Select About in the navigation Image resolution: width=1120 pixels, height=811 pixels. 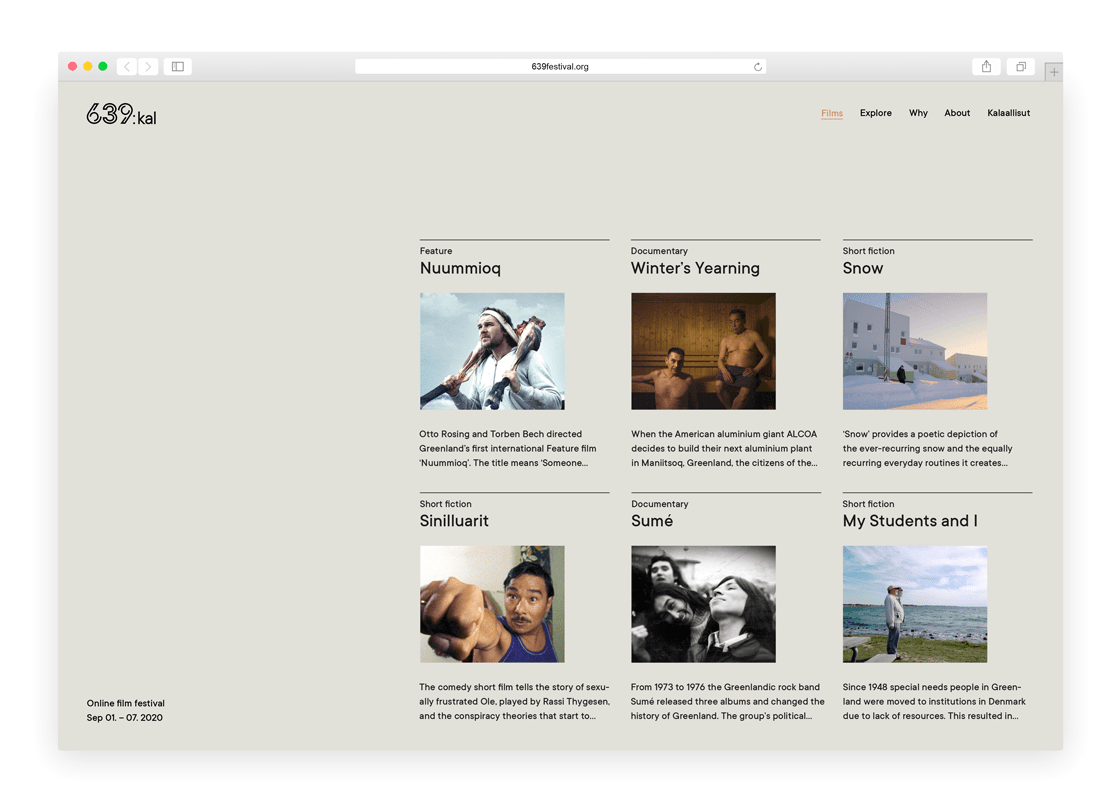(957, 113)
